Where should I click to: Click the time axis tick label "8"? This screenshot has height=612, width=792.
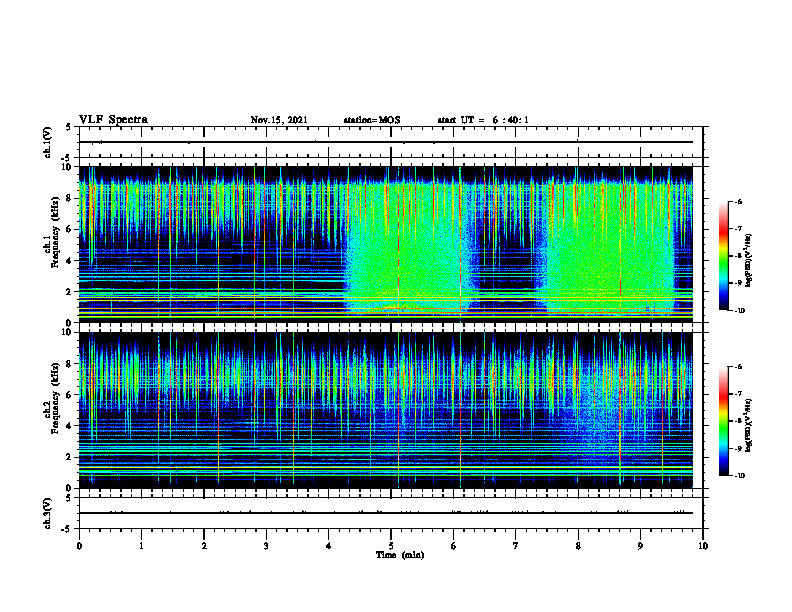(x=578, y=546)
